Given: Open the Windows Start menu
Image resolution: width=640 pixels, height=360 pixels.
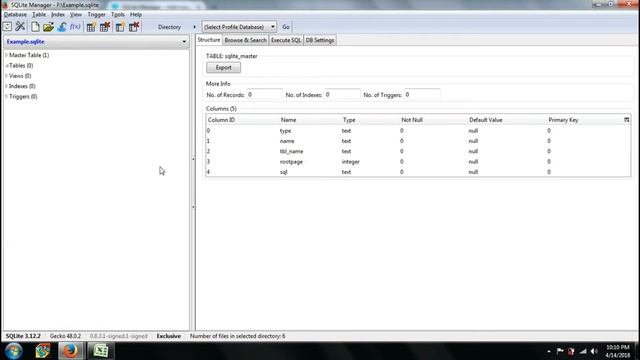Looking at the screenshot, I should pos(13,351).
